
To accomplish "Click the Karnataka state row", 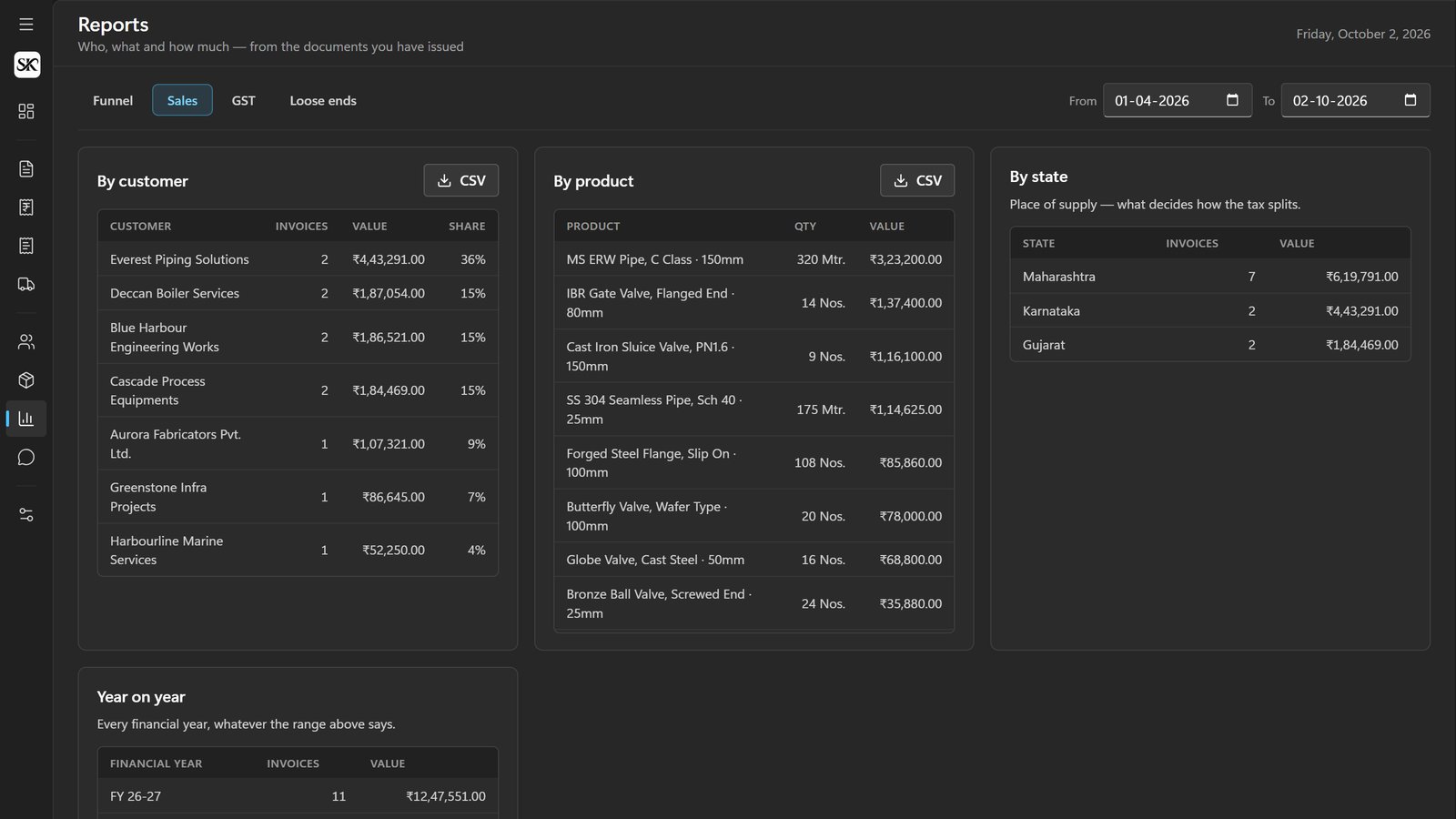I will coord(1210,310).
